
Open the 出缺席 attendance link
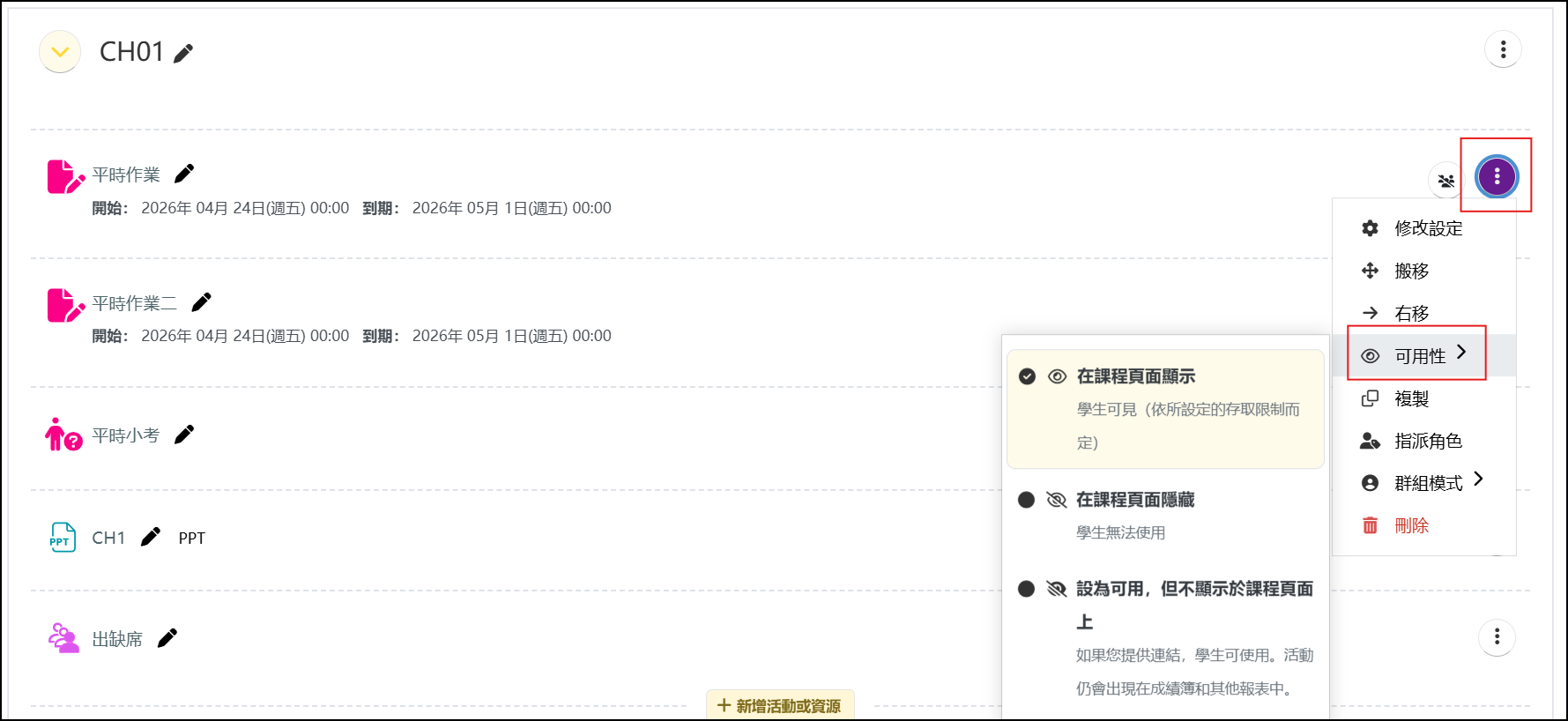(117, 639)
